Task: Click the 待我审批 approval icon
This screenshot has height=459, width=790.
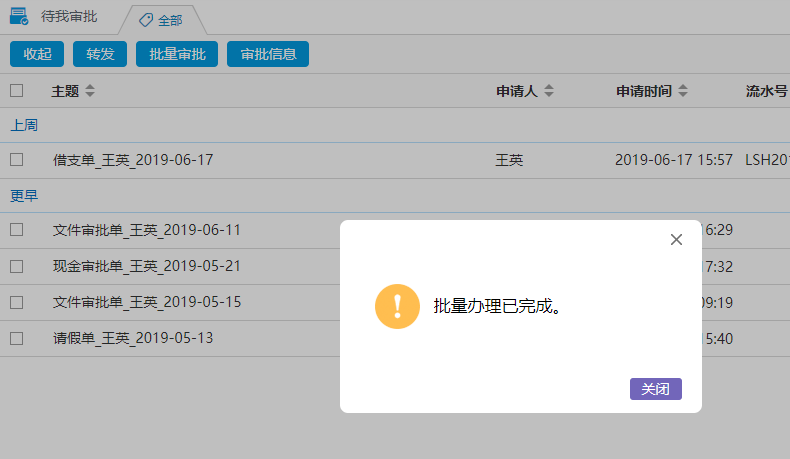Action: [19, 16]
